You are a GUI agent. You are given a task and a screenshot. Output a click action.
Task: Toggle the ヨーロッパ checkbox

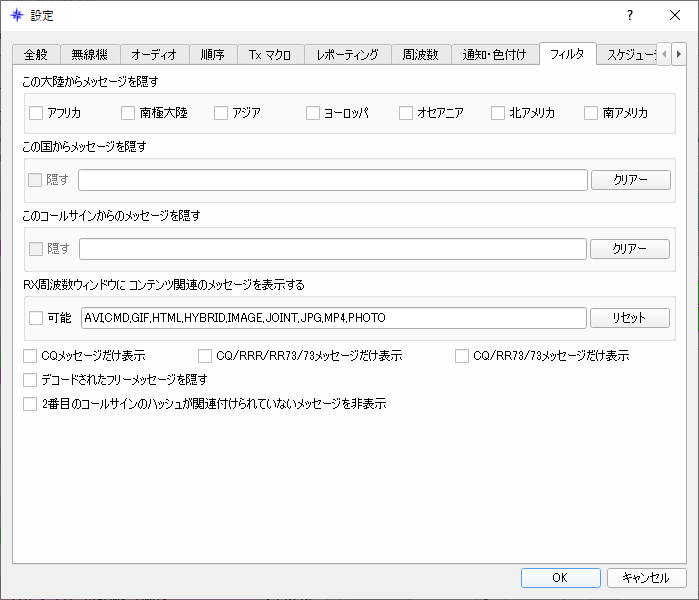point(313,113)
